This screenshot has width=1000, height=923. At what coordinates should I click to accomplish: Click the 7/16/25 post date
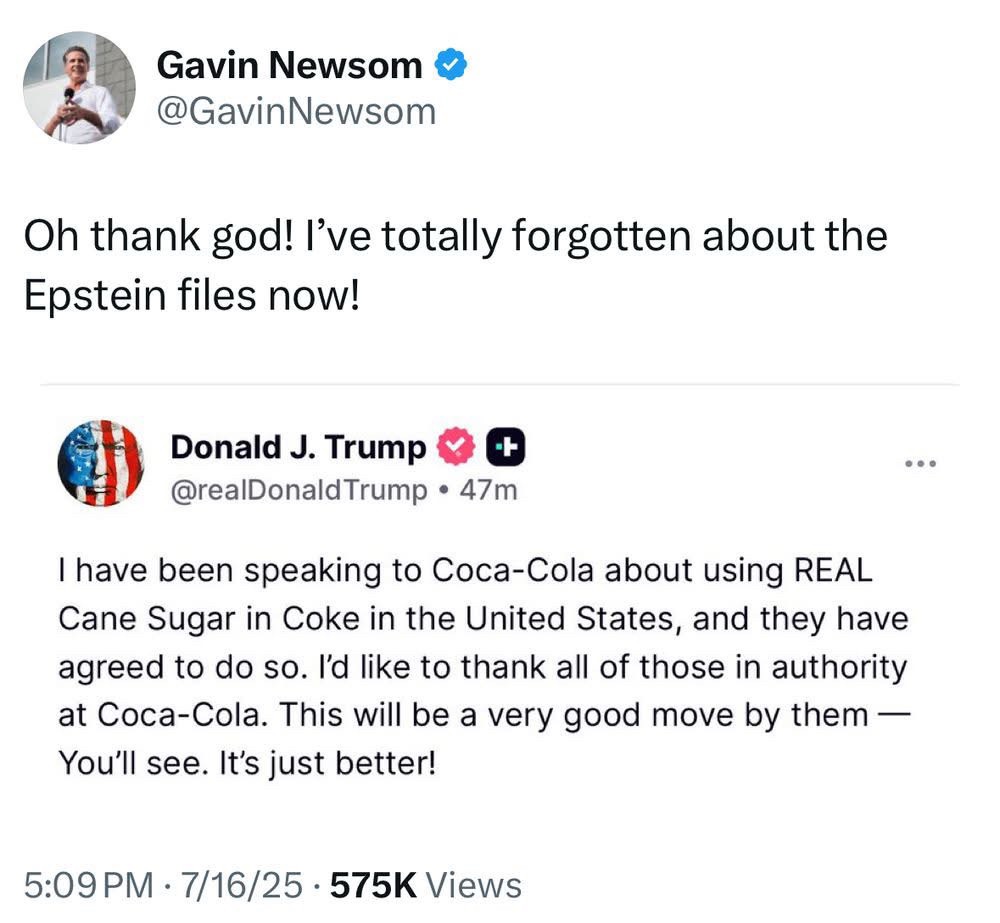243,885
